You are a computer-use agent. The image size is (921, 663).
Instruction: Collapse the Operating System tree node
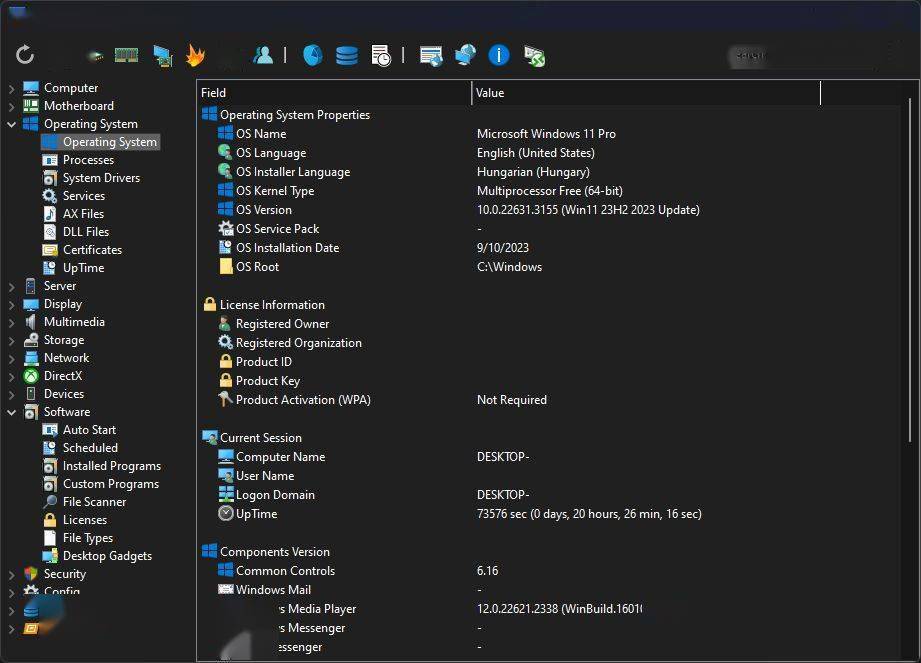point(12,124)
